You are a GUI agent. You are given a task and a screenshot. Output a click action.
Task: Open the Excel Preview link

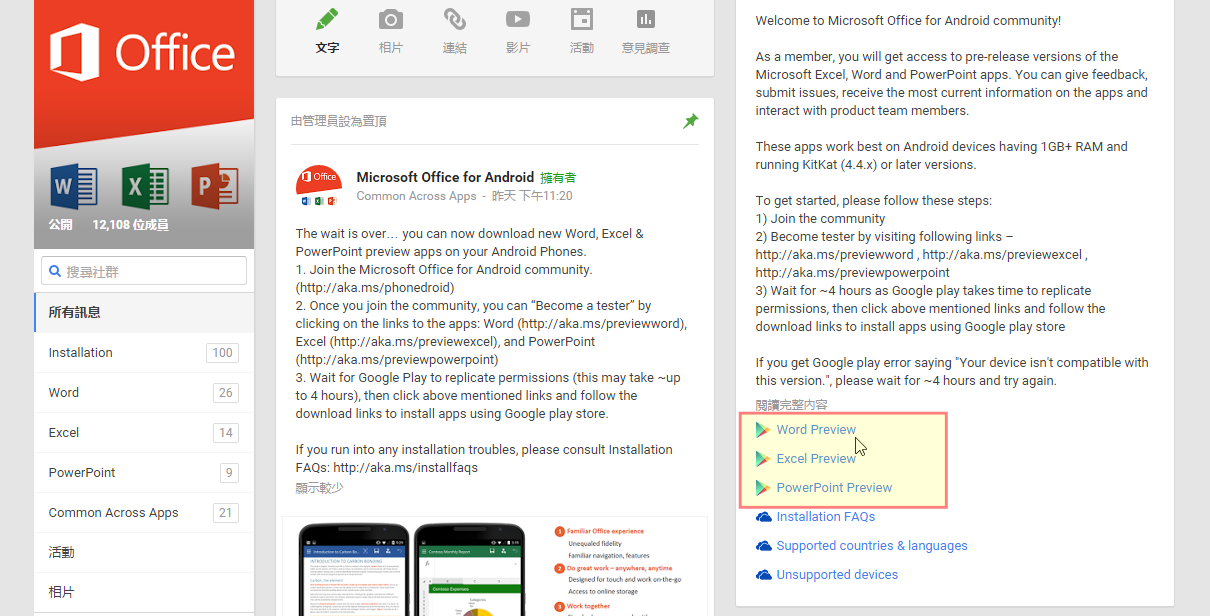click(x=816, y=459)
